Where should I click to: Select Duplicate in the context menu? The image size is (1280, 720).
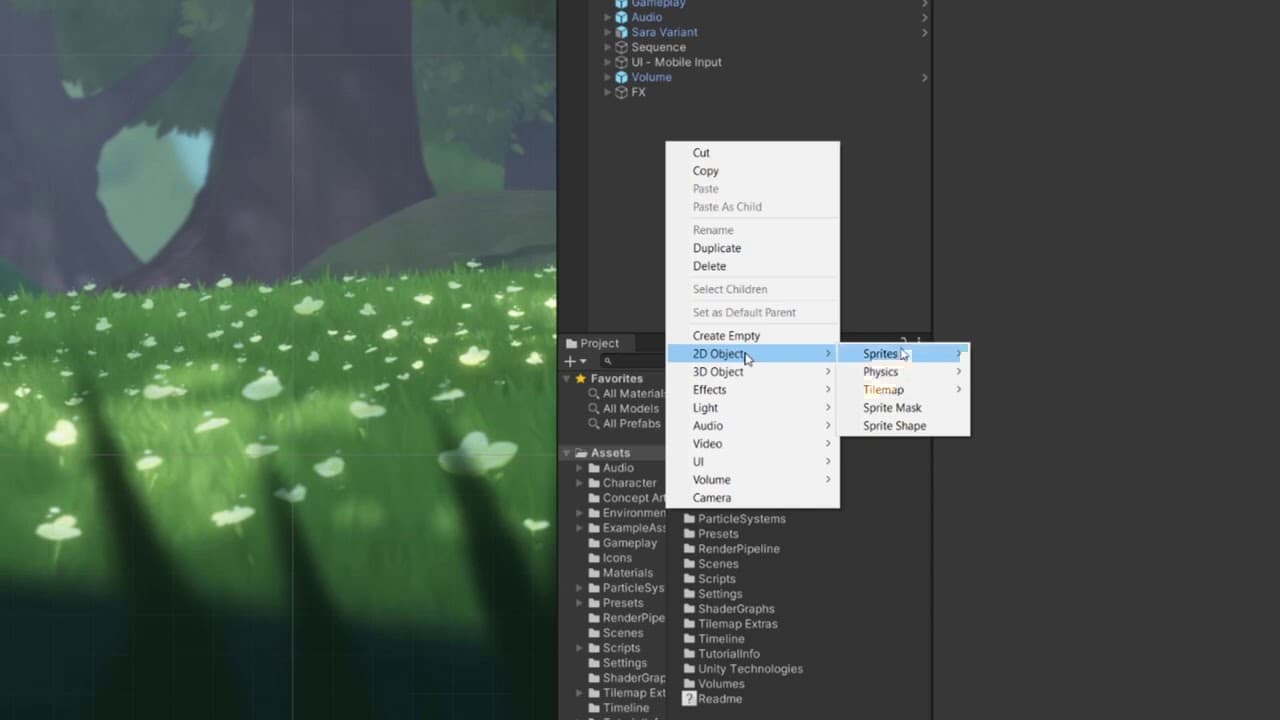(753, 248)
